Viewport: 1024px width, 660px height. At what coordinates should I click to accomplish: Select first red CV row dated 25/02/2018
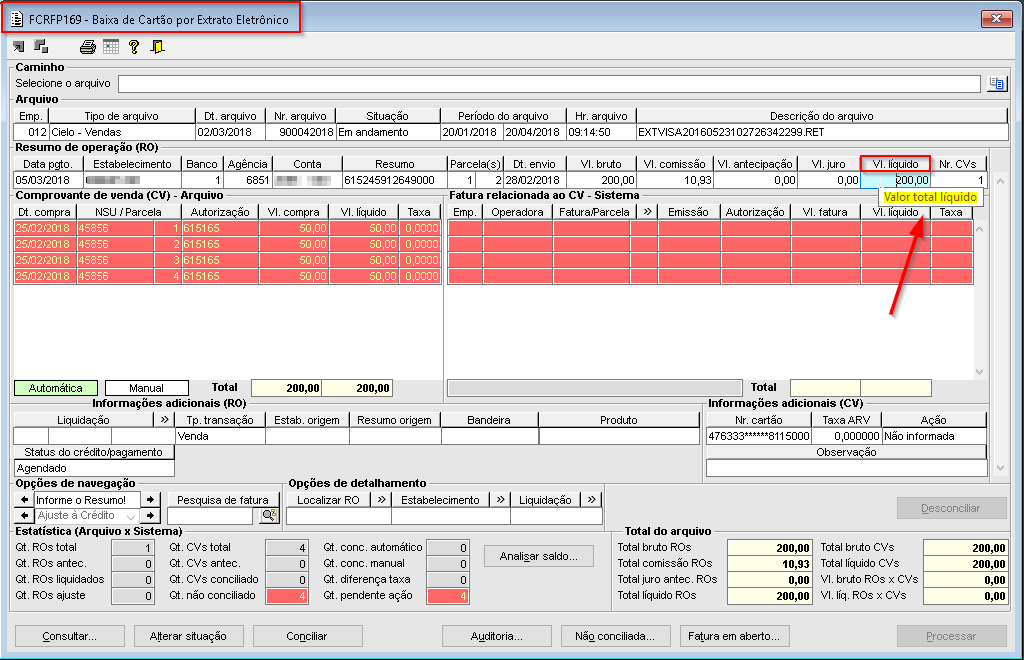point(227,228)
